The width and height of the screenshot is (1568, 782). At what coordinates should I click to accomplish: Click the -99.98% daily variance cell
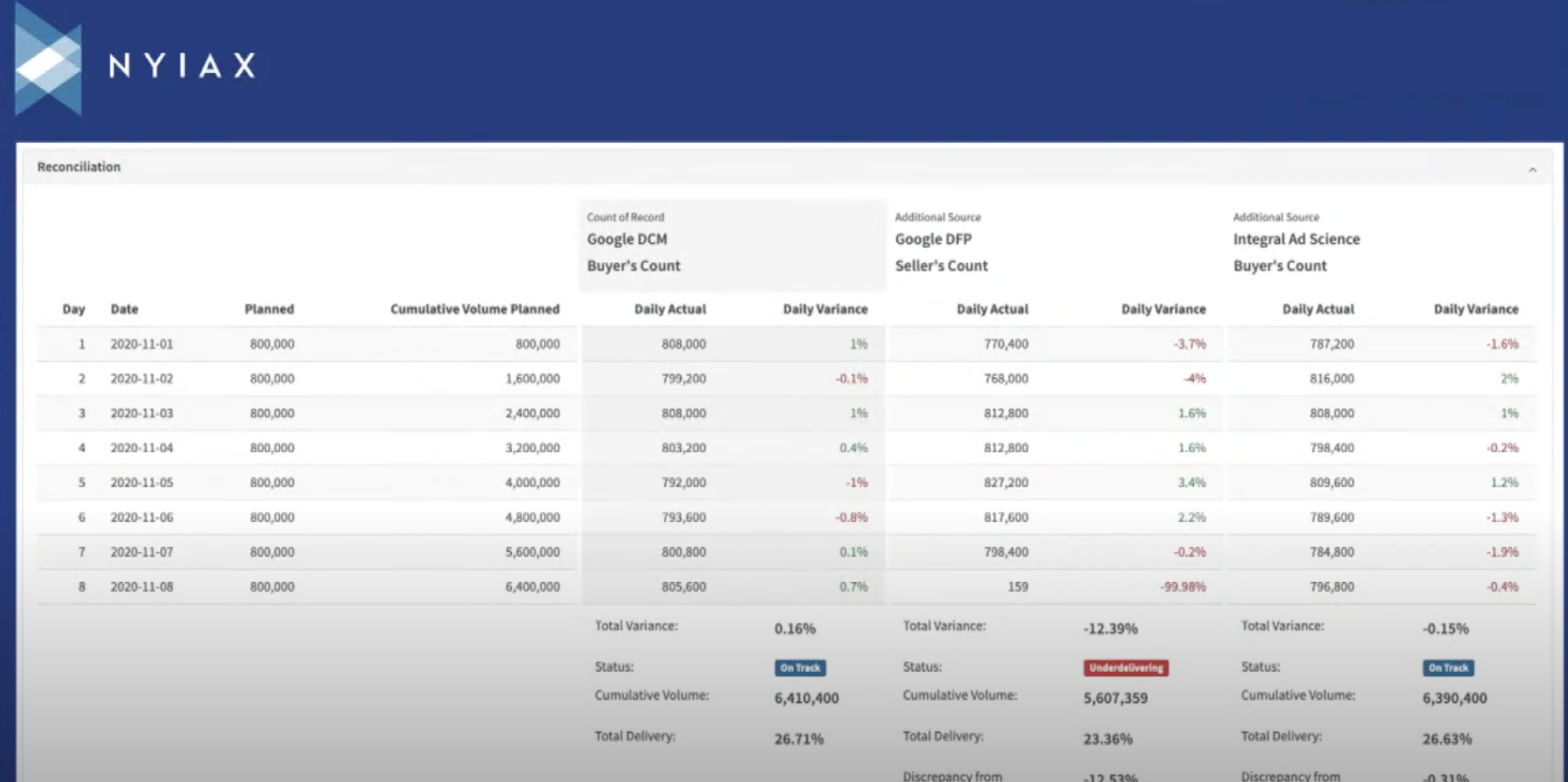[1183, 586]
